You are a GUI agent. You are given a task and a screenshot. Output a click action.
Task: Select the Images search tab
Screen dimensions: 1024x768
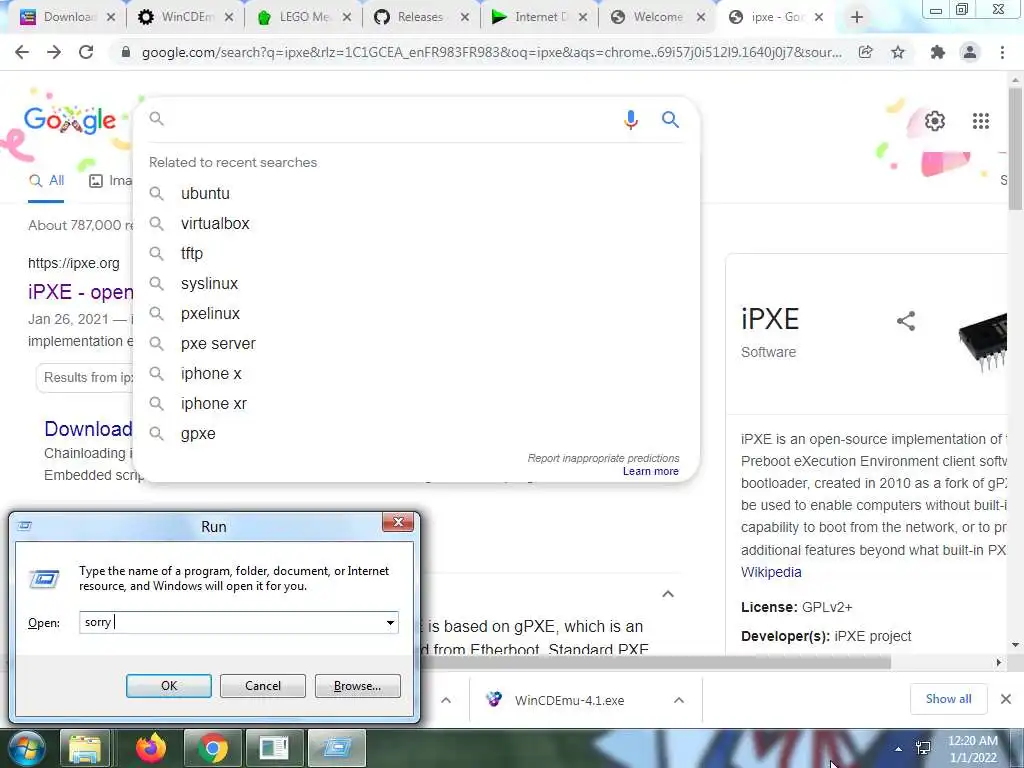click(110, 181)
